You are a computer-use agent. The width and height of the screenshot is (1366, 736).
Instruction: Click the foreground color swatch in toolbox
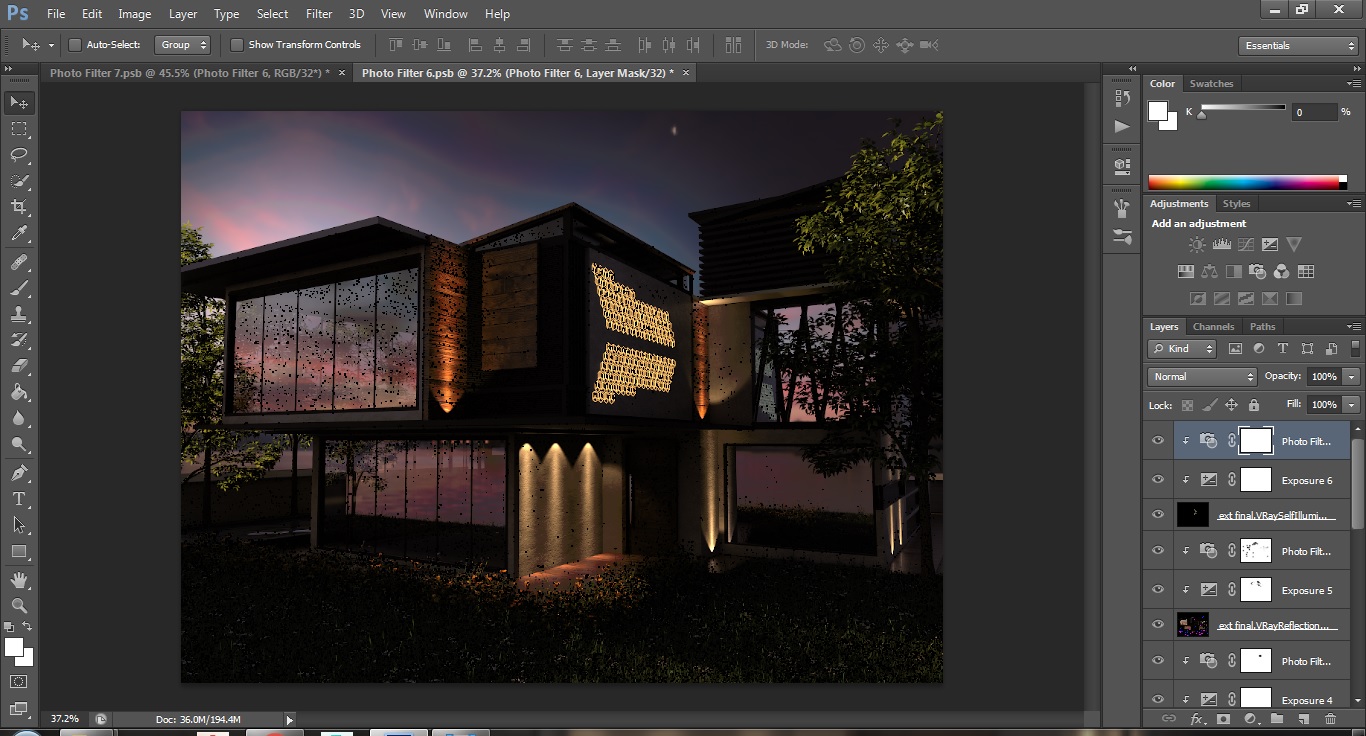pyautogui.click(x=14, y=648)
